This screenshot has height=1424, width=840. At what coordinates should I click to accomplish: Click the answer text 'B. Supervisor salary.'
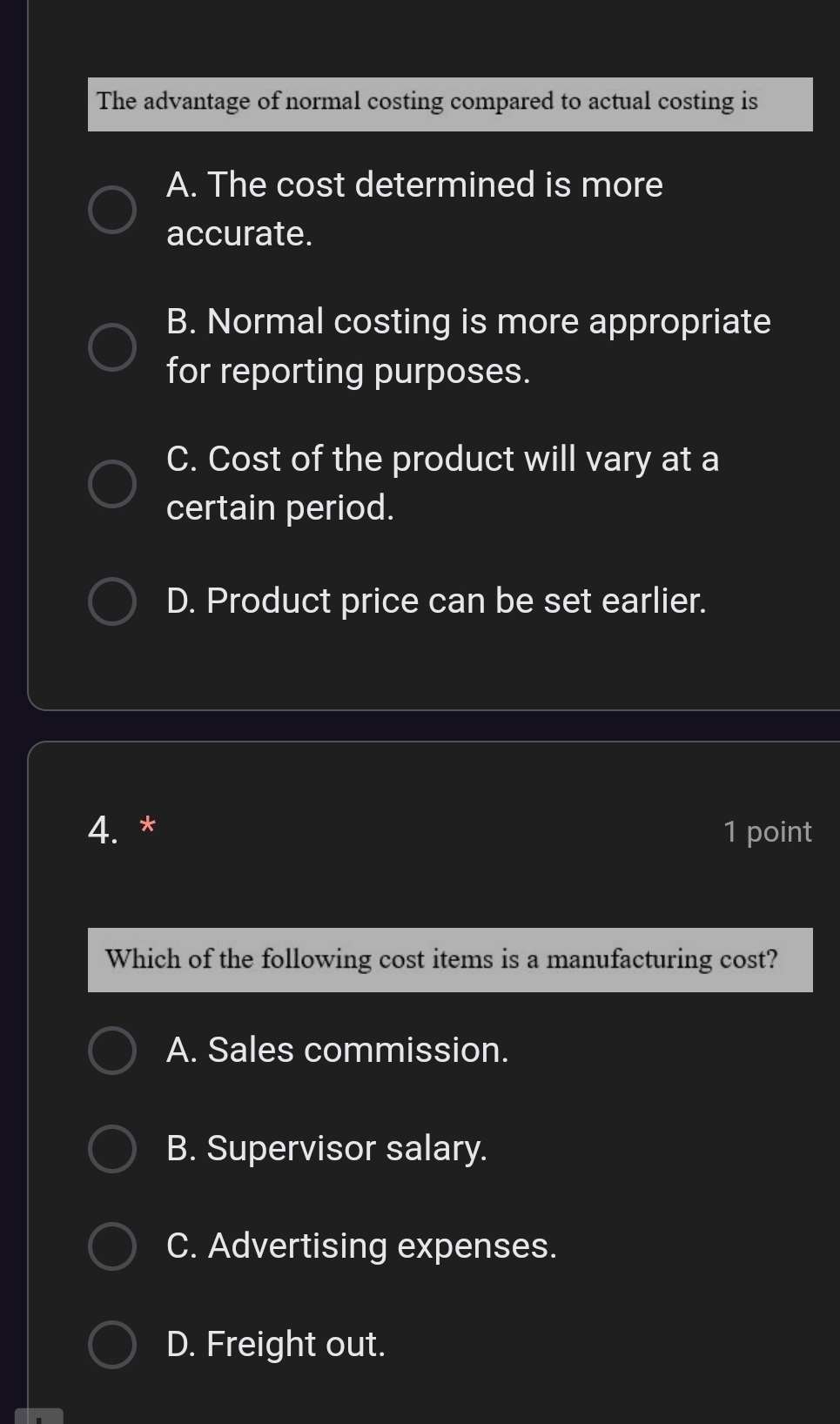(326, 1149)
